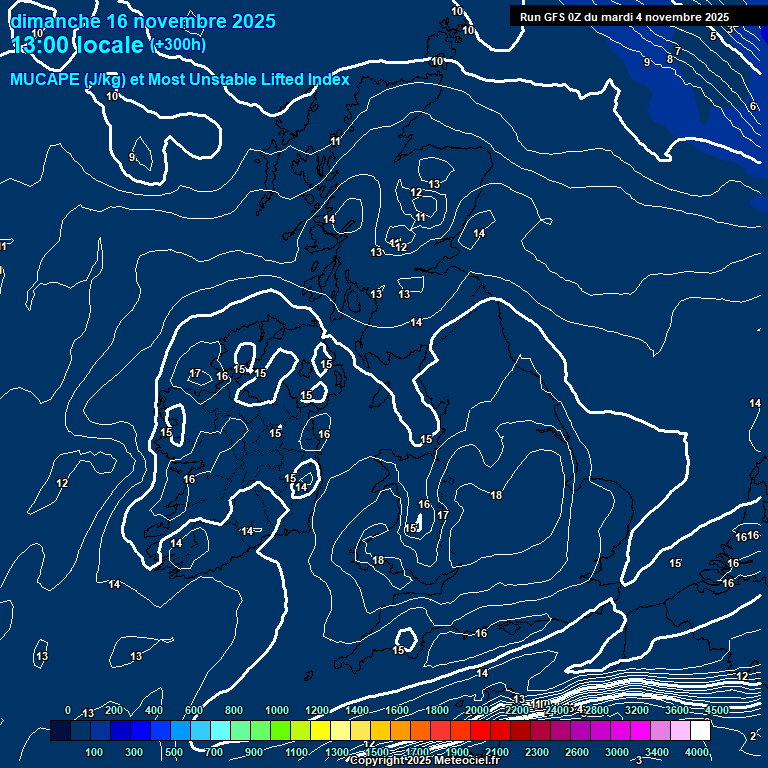Click the '3000' legend scale label
Viewport: 768px width, 768px height.
[x=617, y=752]
